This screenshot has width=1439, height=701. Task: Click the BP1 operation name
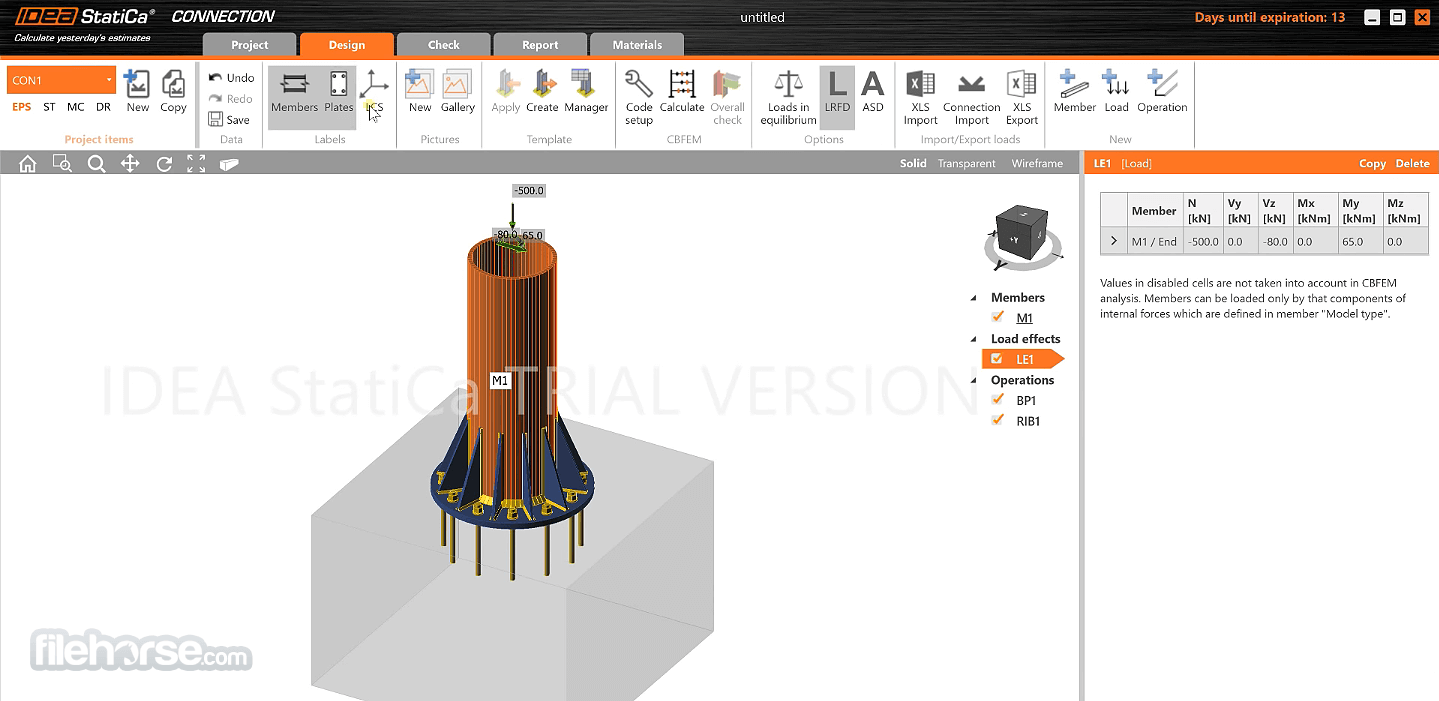tap(1026, 400)
